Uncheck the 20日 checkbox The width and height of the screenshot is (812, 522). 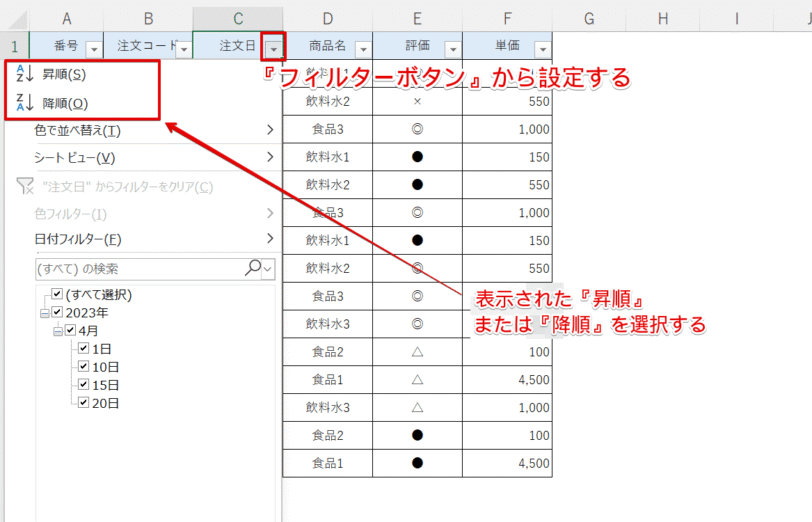[83, 402]
